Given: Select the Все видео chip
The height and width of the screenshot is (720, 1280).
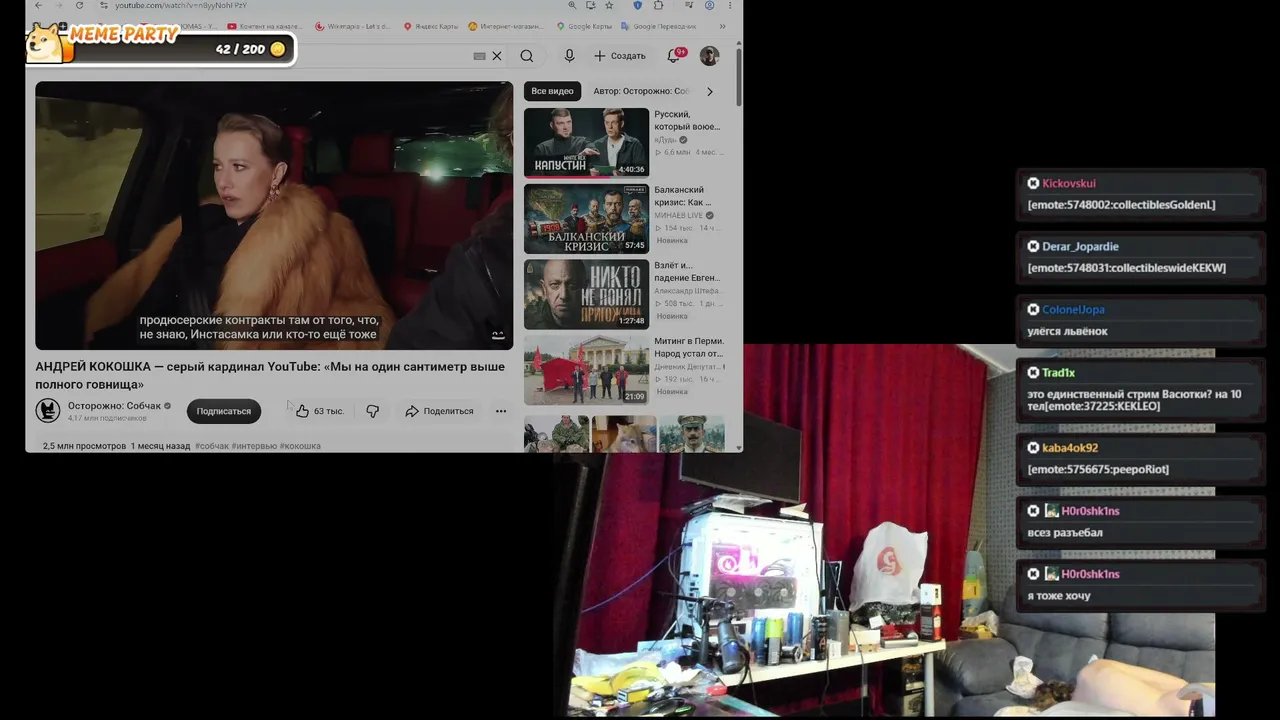Looking at the screenshot, I should click(x=552, y=91).
